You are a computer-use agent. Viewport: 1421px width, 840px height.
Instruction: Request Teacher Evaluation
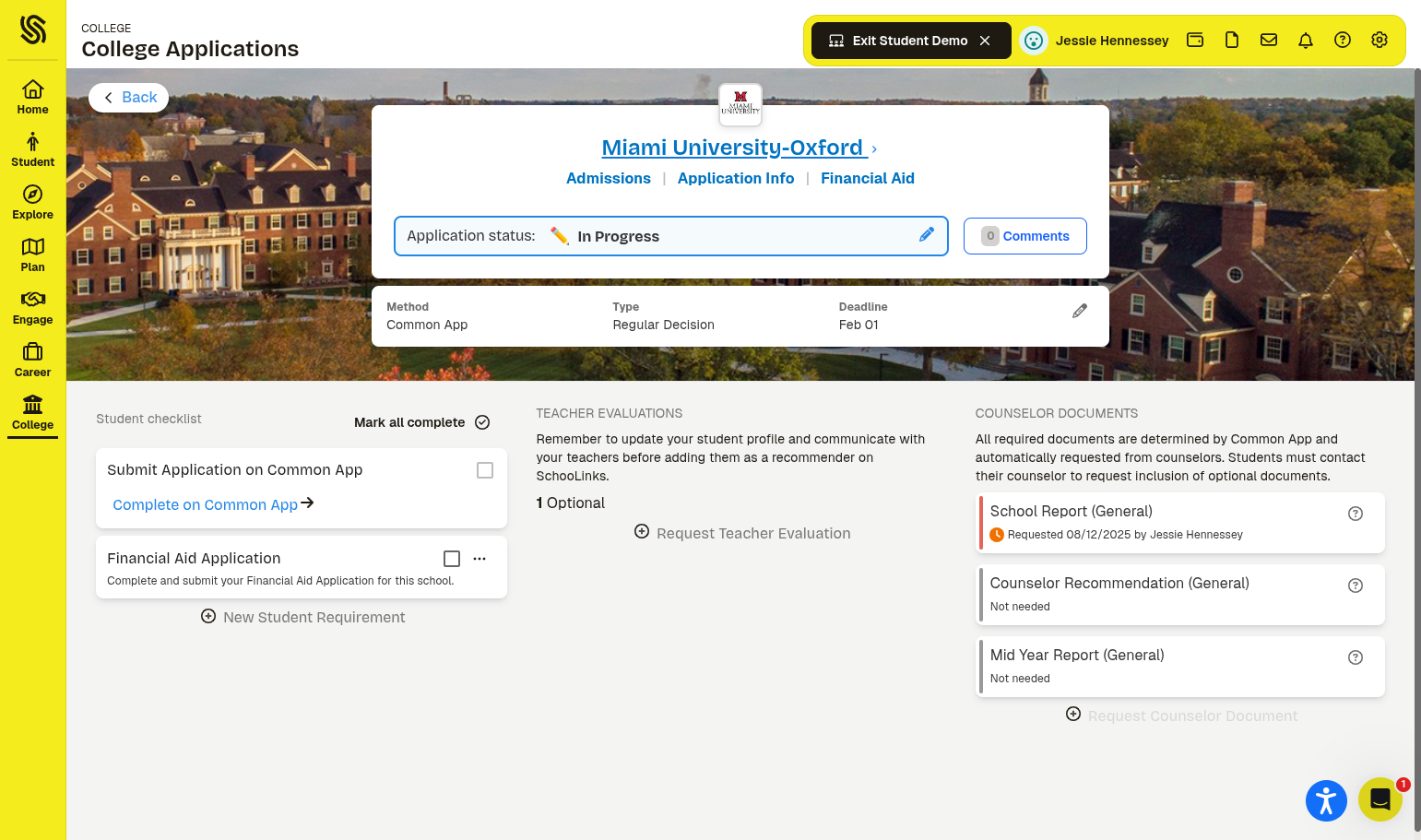pos(742,533)
